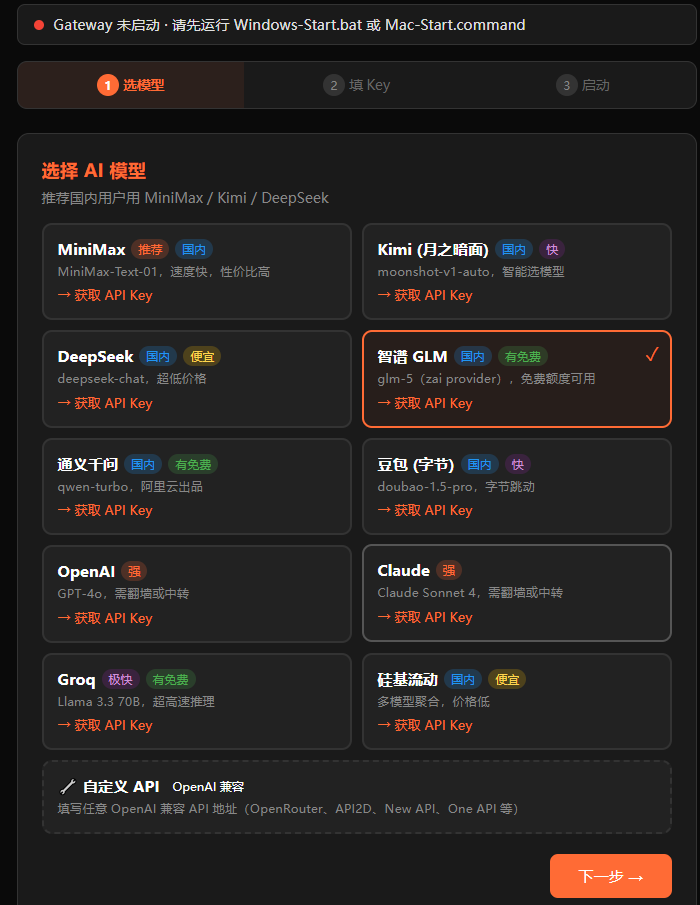Select the OpenAI model card
Screen dimensions: 700x905
(x=197, y=594)
